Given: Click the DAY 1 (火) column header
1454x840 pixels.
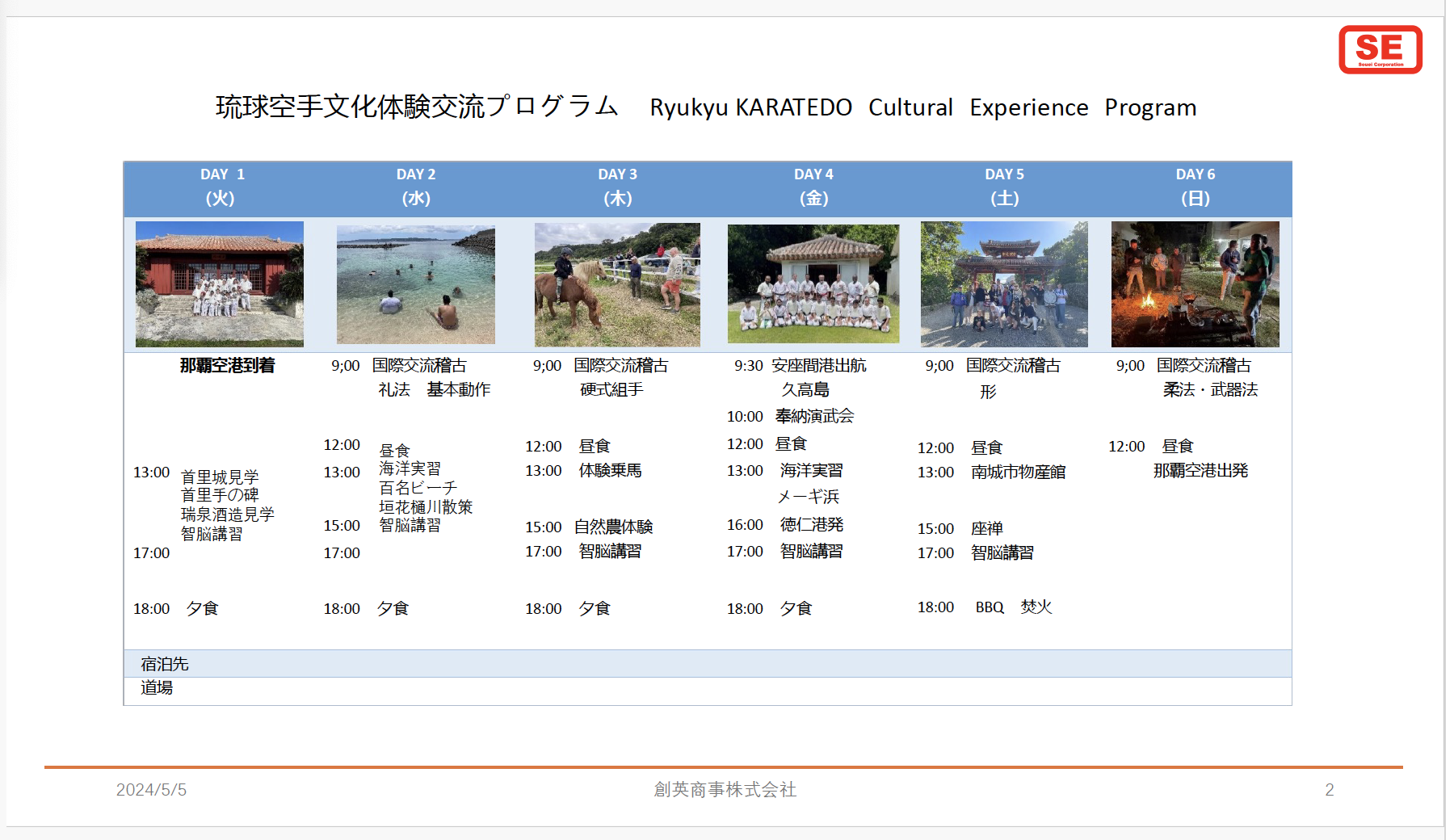Looking at the screenshot, I should point(221,187).
